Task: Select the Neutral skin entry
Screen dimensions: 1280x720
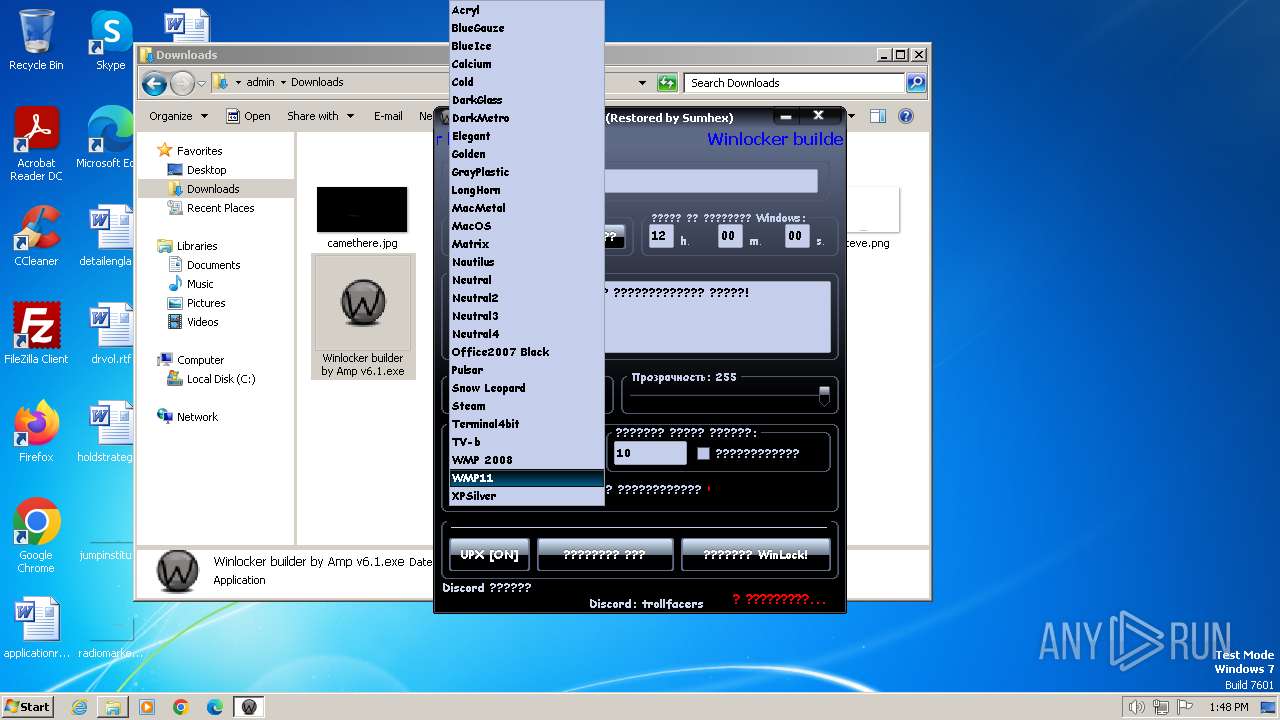Action: click(527, 280)
